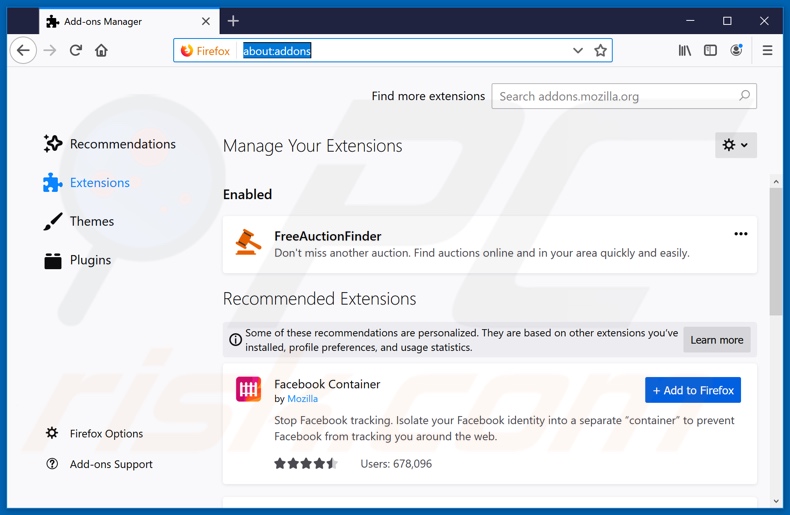The height and width of the screenshot is (515, 790).
Task: Open a new tab with plus icon
Action: point(233,21)
